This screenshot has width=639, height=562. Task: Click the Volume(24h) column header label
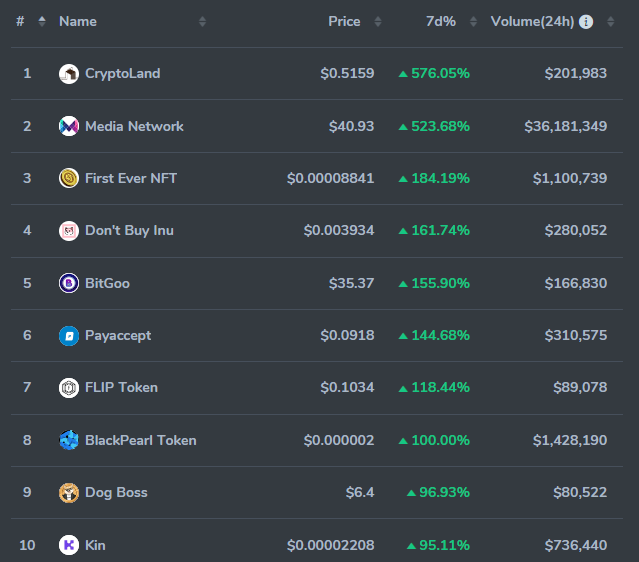pyautogui.click(x=532, y=21)
